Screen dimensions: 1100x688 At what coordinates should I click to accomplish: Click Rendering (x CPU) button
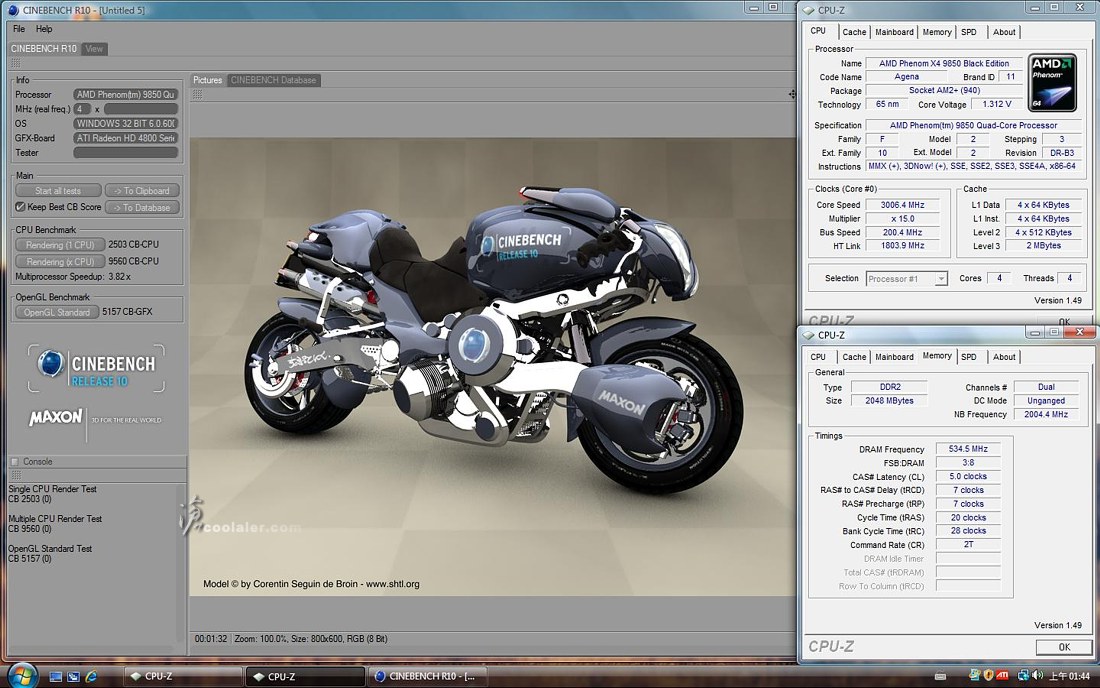pos(60,262)
